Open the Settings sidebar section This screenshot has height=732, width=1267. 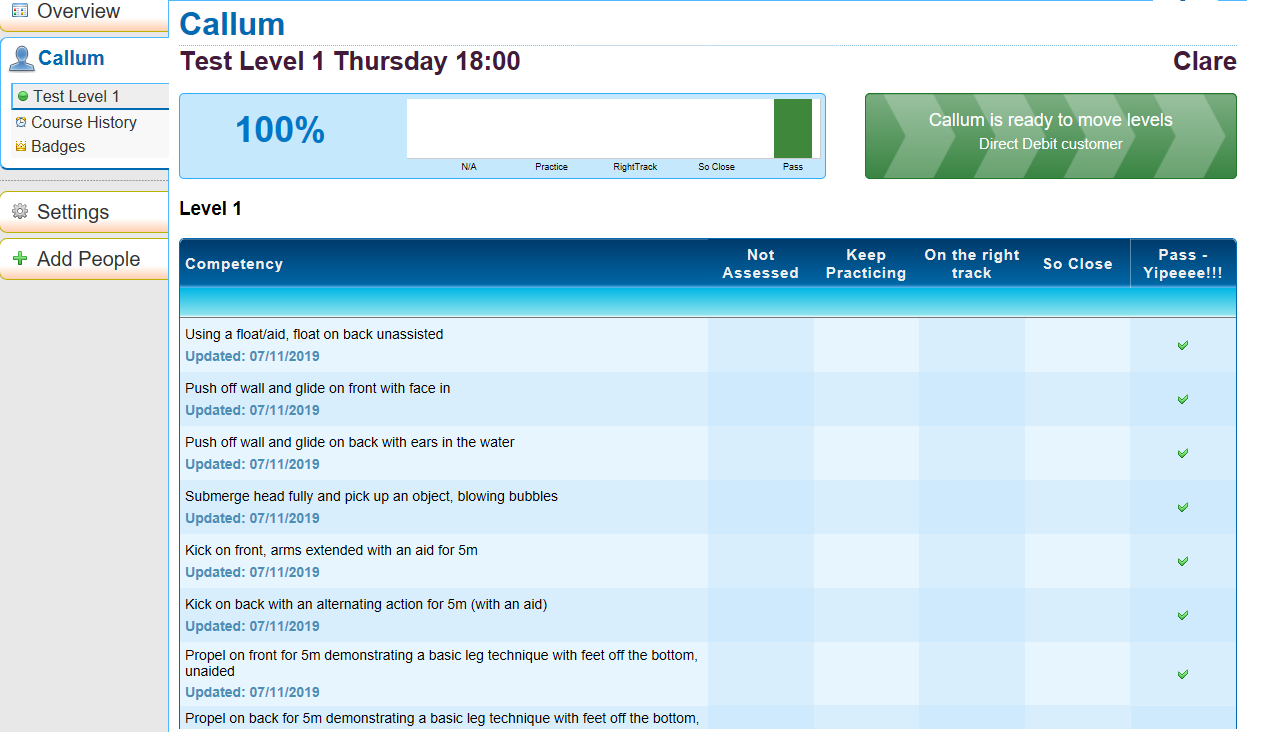pos(73,212)
